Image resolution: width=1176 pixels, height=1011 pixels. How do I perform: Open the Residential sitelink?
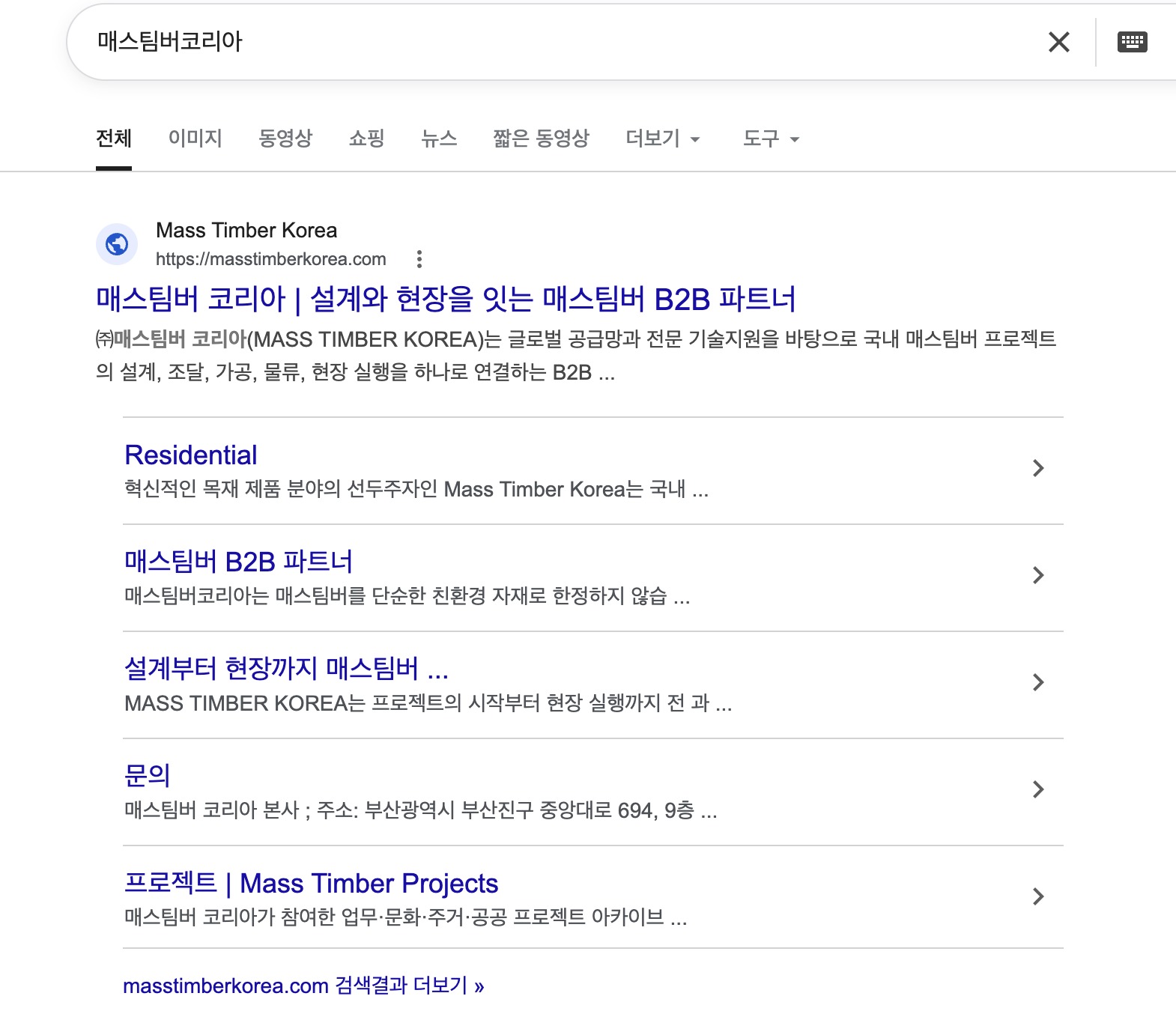pos(191,455)
